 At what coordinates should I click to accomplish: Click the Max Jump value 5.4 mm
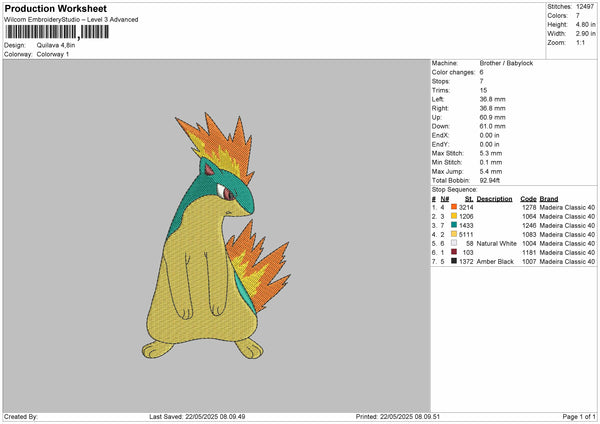coord(491,172)
